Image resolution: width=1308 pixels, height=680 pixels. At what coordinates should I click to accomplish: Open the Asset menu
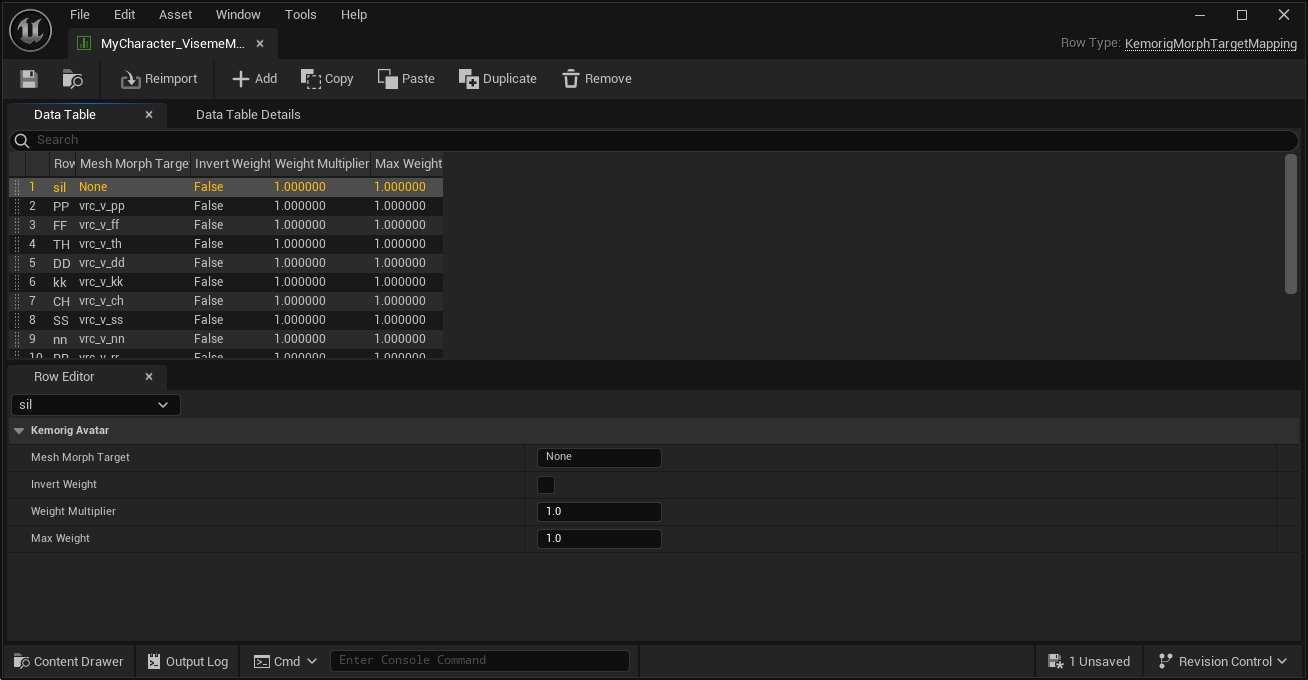click(x=175, y=15)
